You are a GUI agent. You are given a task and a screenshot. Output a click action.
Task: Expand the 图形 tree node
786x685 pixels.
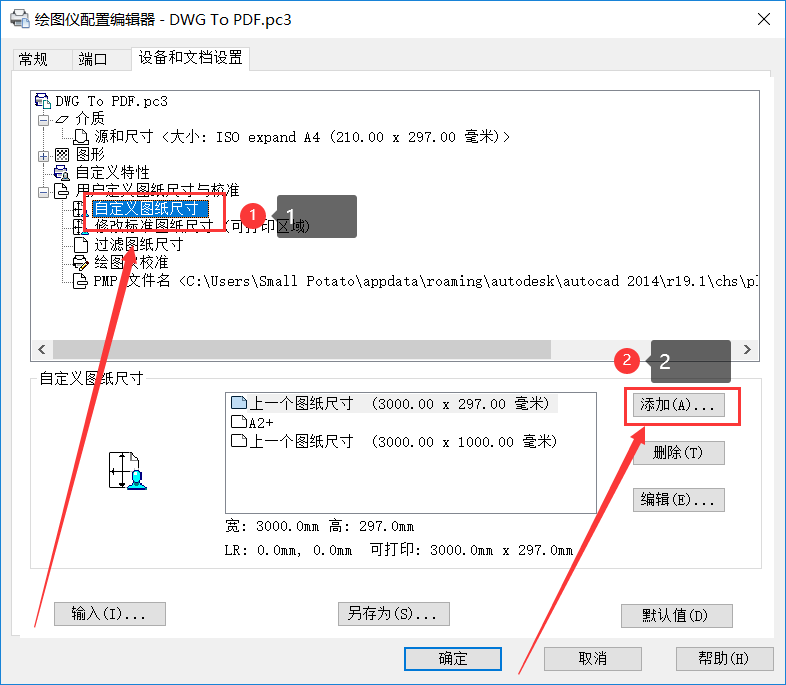[44, 156]
